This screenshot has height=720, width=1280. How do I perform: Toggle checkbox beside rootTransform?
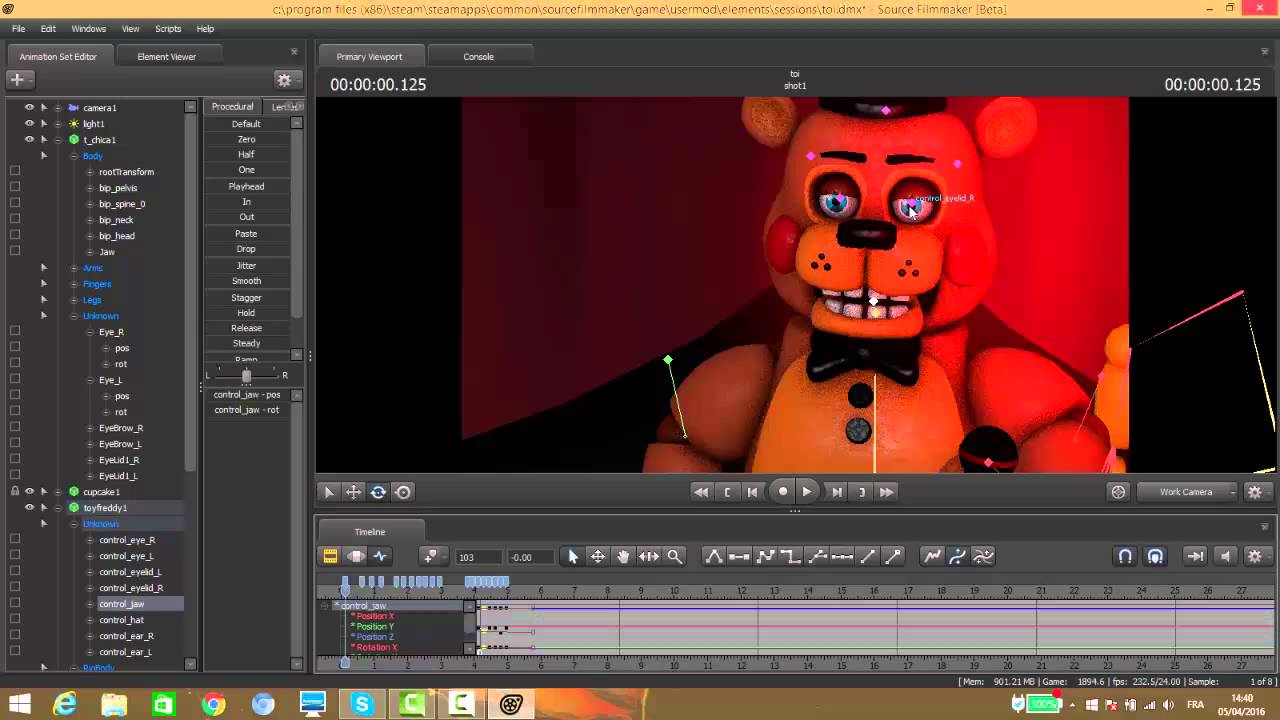[15, 171]
